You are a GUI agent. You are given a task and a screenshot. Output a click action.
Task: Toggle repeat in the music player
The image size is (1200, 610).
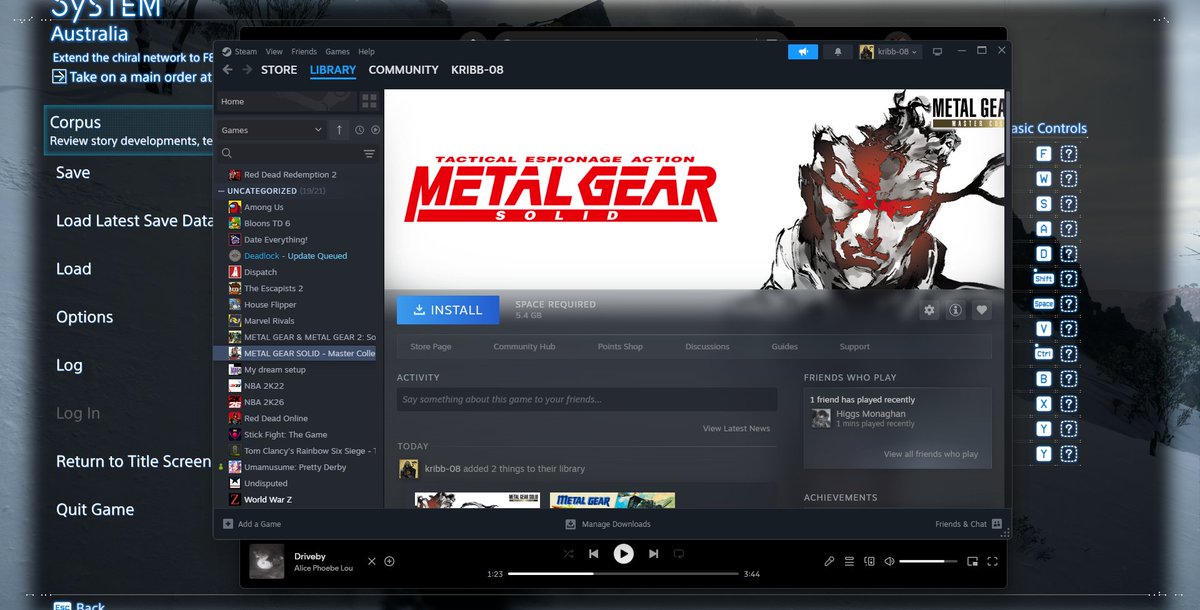pos(678,553)
